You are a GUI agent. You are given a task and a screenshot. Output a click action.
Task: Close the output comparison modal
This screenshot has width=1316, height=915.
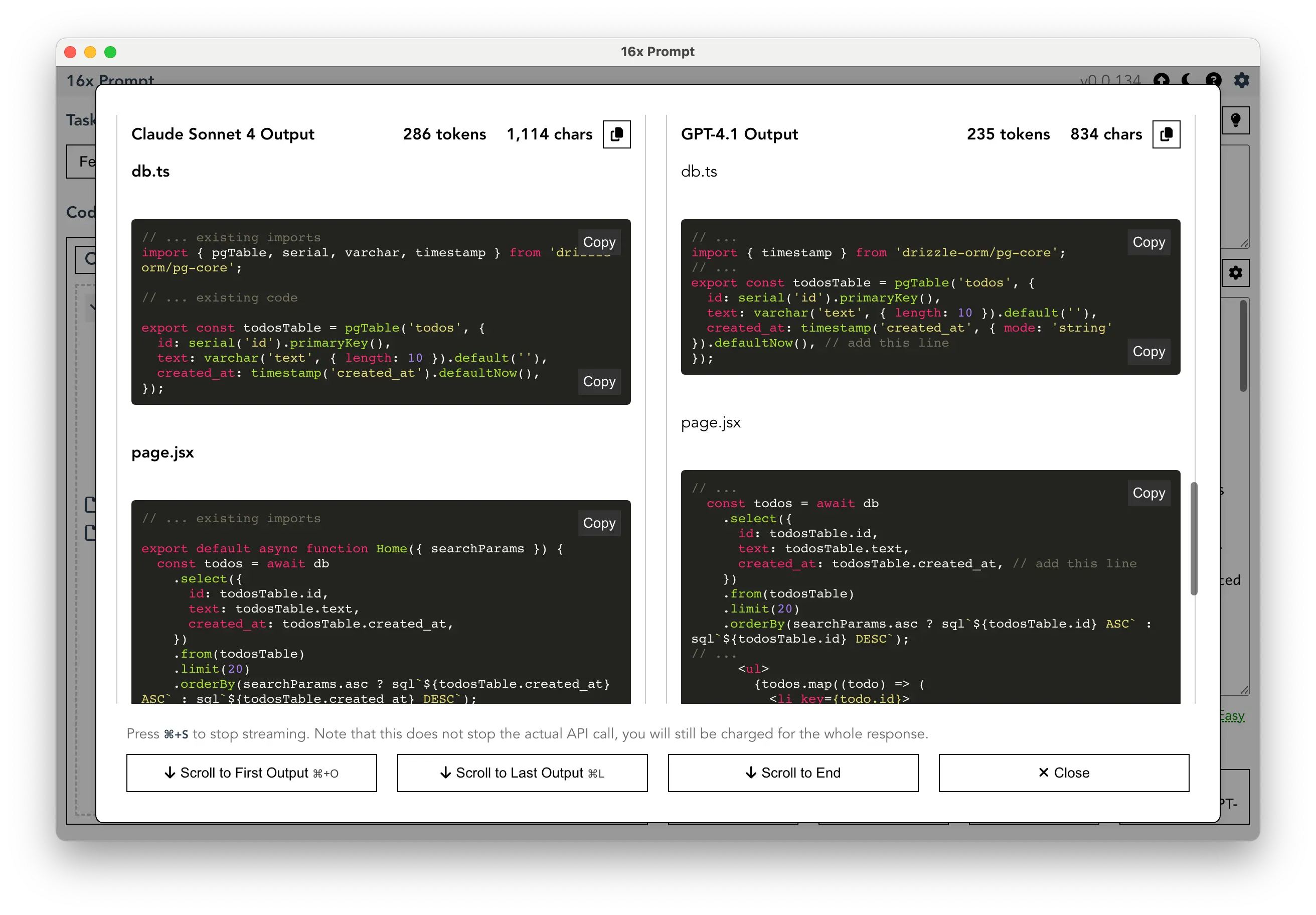point(1064,773)
